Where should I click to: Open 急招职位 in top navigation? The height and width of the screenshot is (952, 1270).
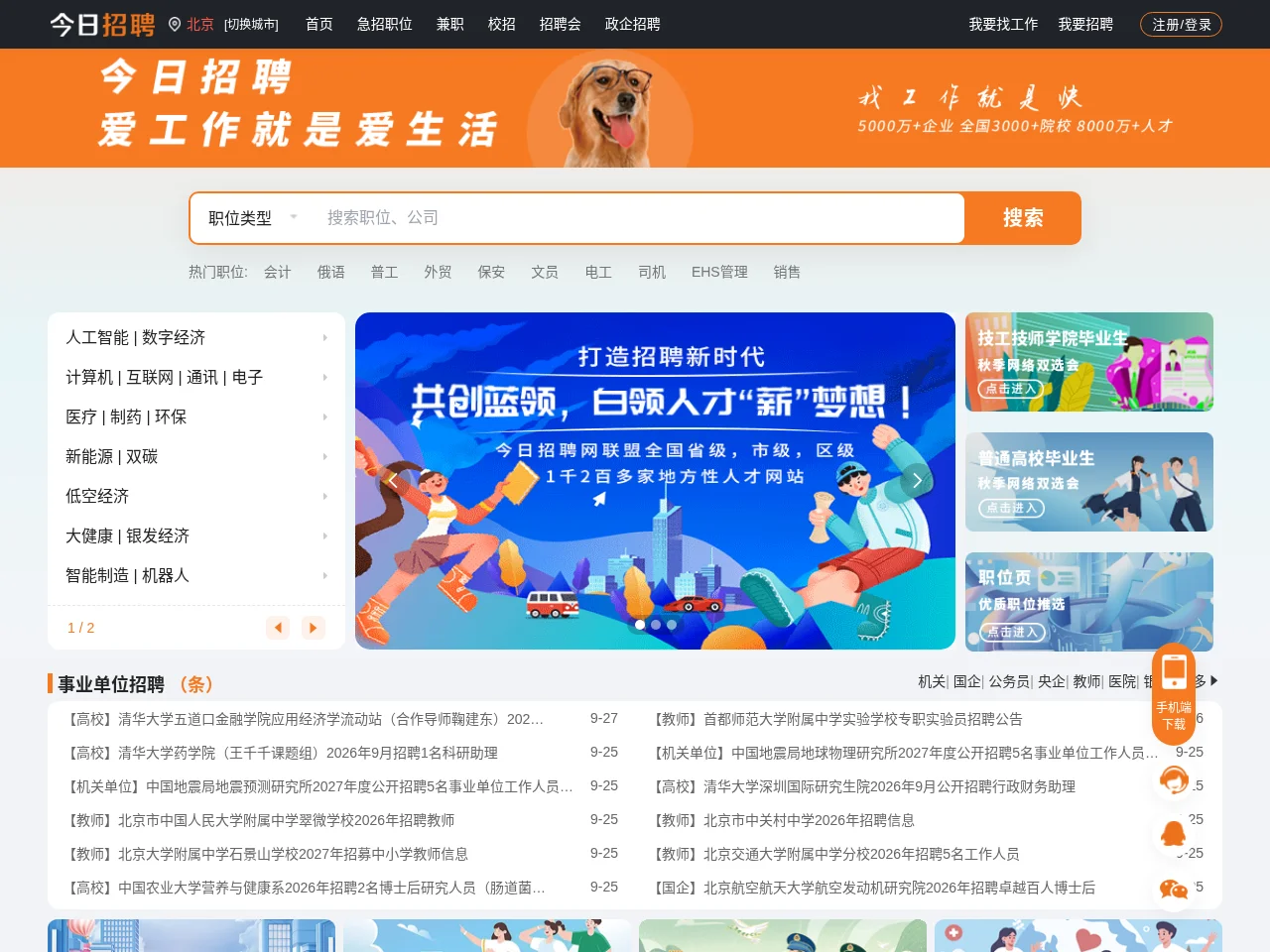click(385, 24)
